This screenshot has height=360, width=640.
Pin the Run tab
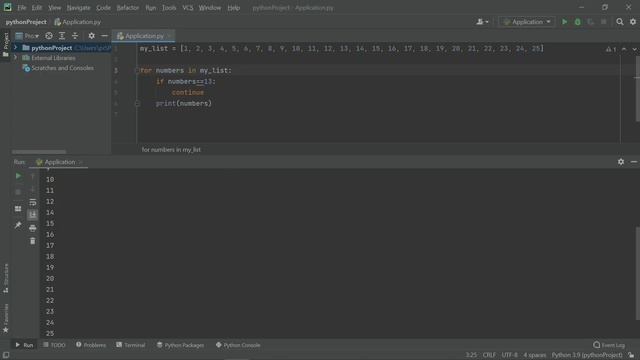(18, 225)
